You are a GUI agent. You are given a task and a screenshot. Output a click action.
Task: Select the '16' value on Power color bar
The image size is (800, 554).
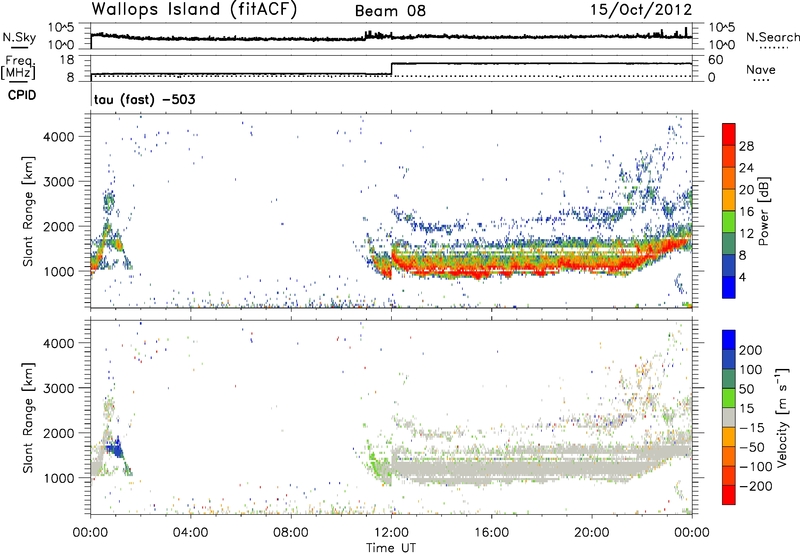746,212
